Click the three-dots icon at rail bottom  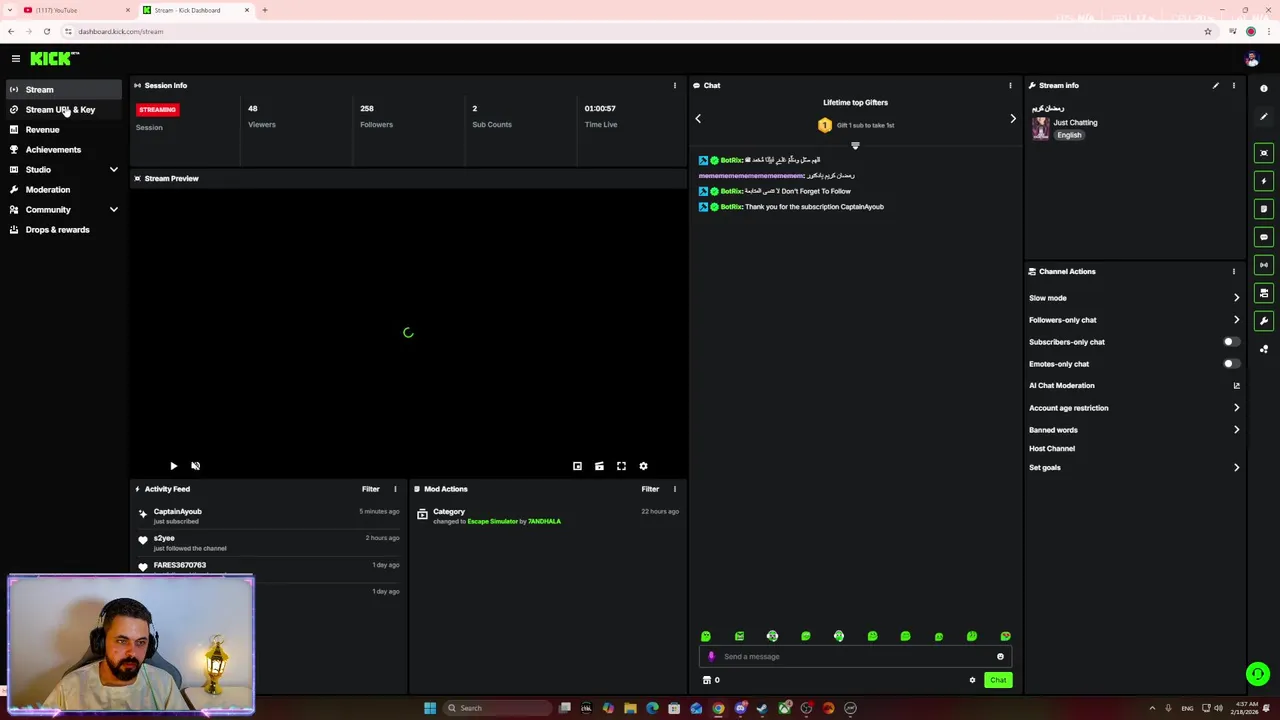tap(1264, 349)
